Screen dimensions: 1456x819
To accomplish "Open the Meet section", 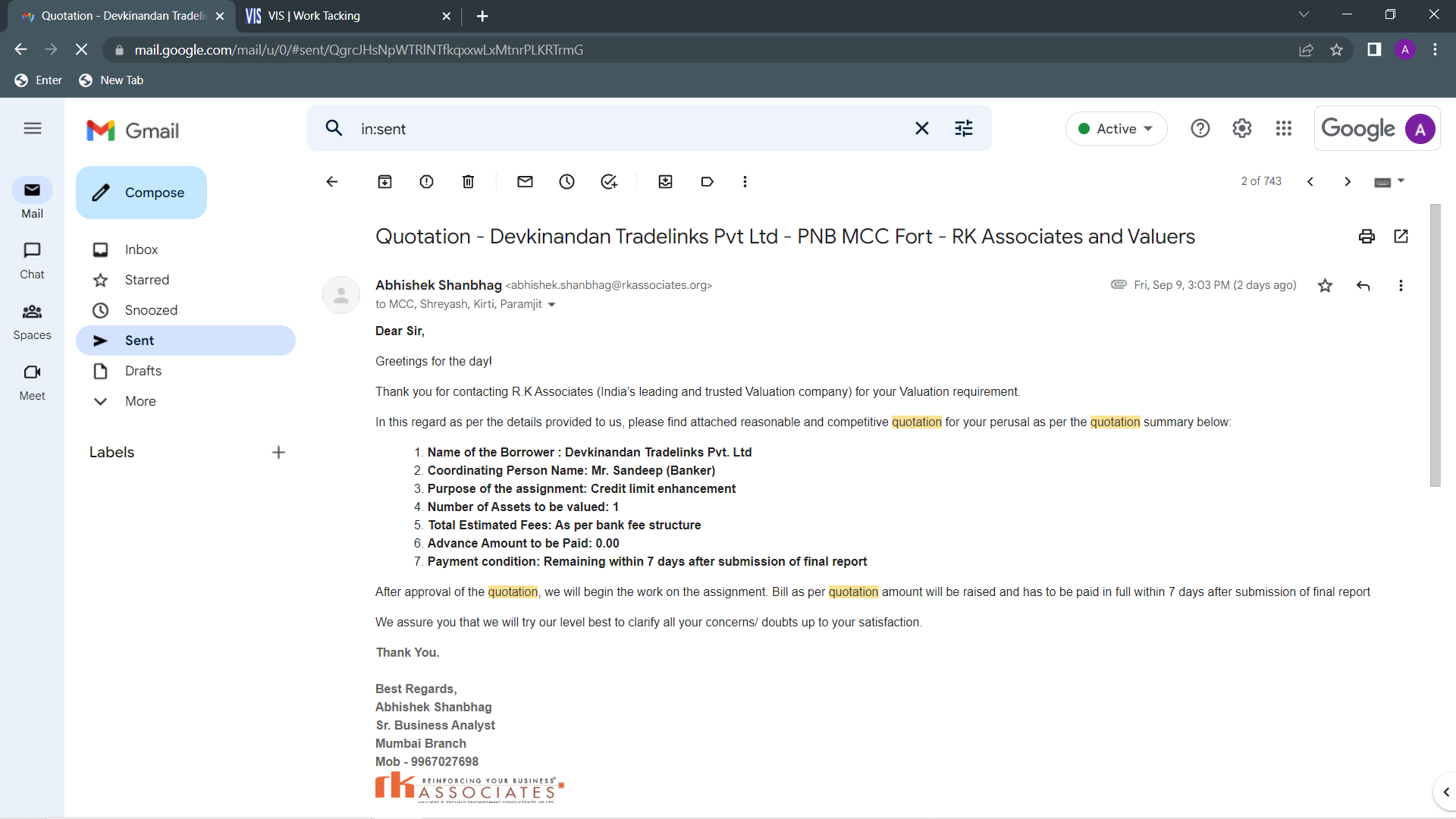I will (32, 381).
